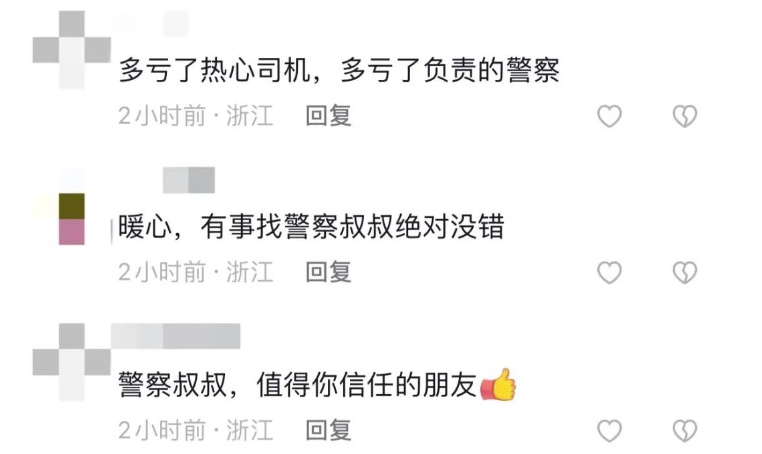
Task: Open second commenter's blurred username
Action: 189,180
